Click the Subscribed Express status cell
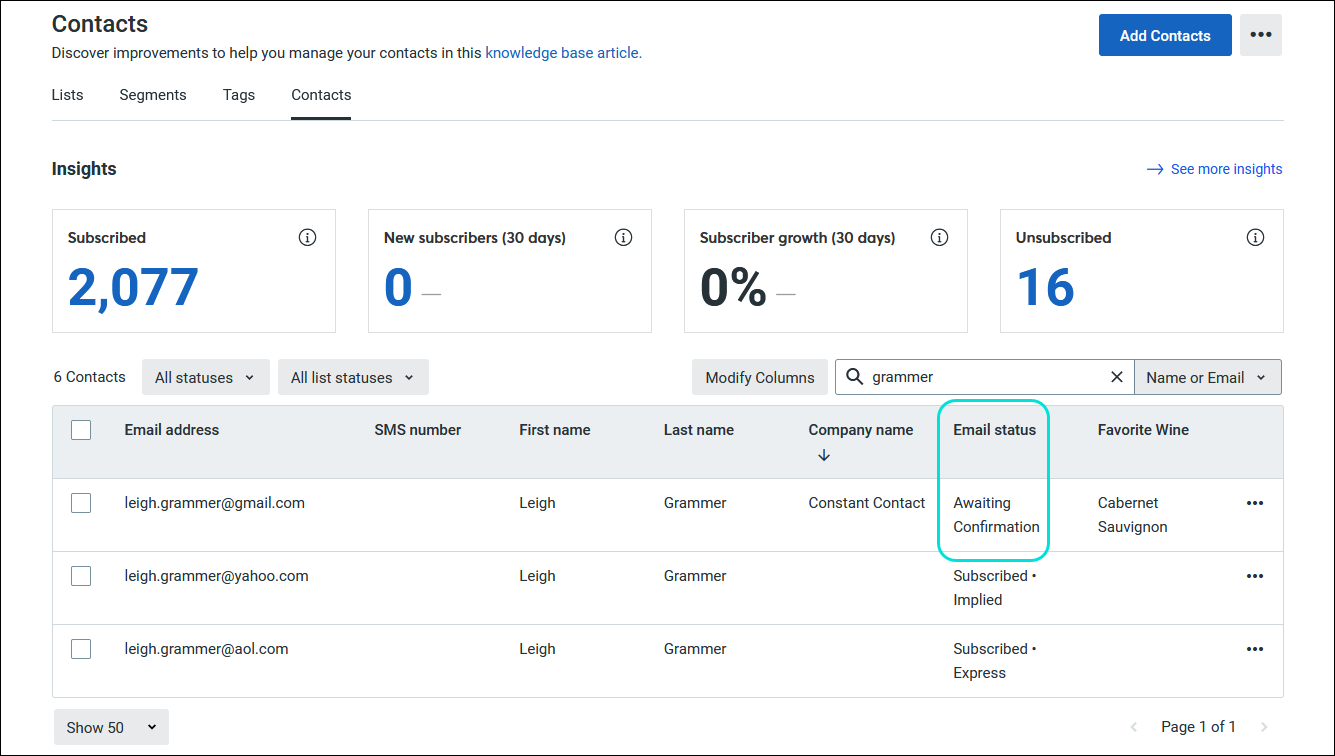Screen dimensions: 1335x756 pyautogui.click(x=994, y=661)
